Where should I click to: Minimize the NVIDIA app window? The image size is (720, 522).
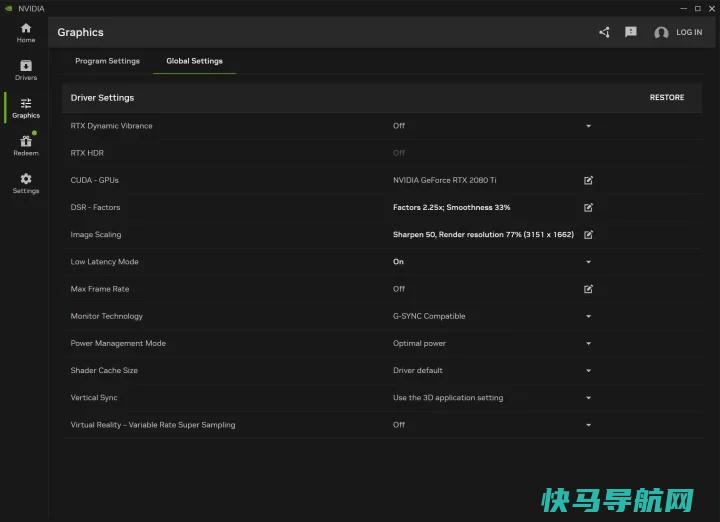tap(683, 8)
